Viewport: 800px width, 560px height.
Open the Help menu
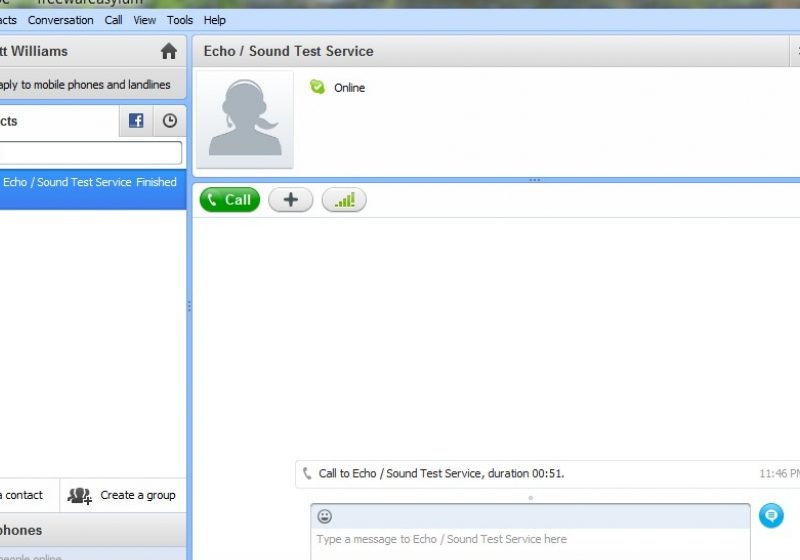click(214, 20)
